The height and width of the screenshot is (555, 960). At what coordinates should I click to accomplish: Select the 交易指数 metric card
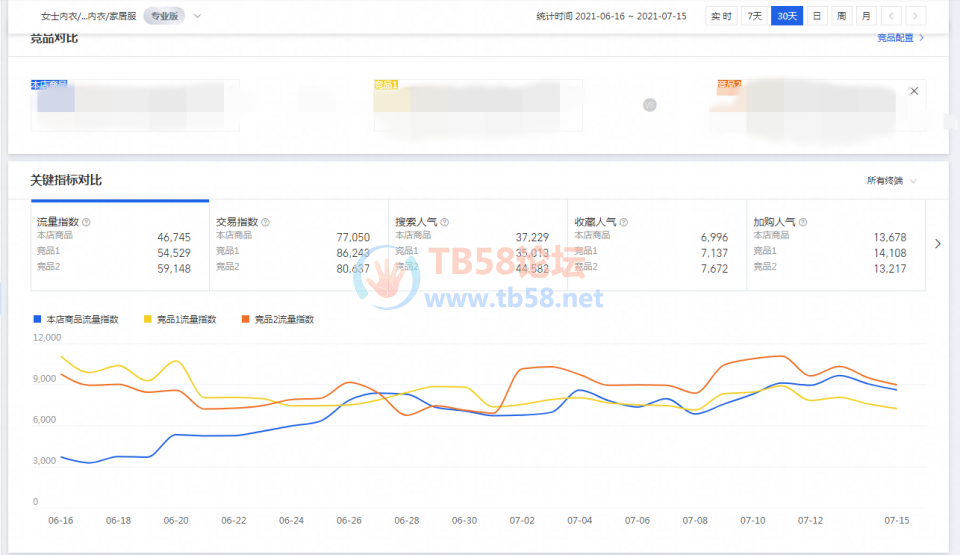(x=299, y=245)
